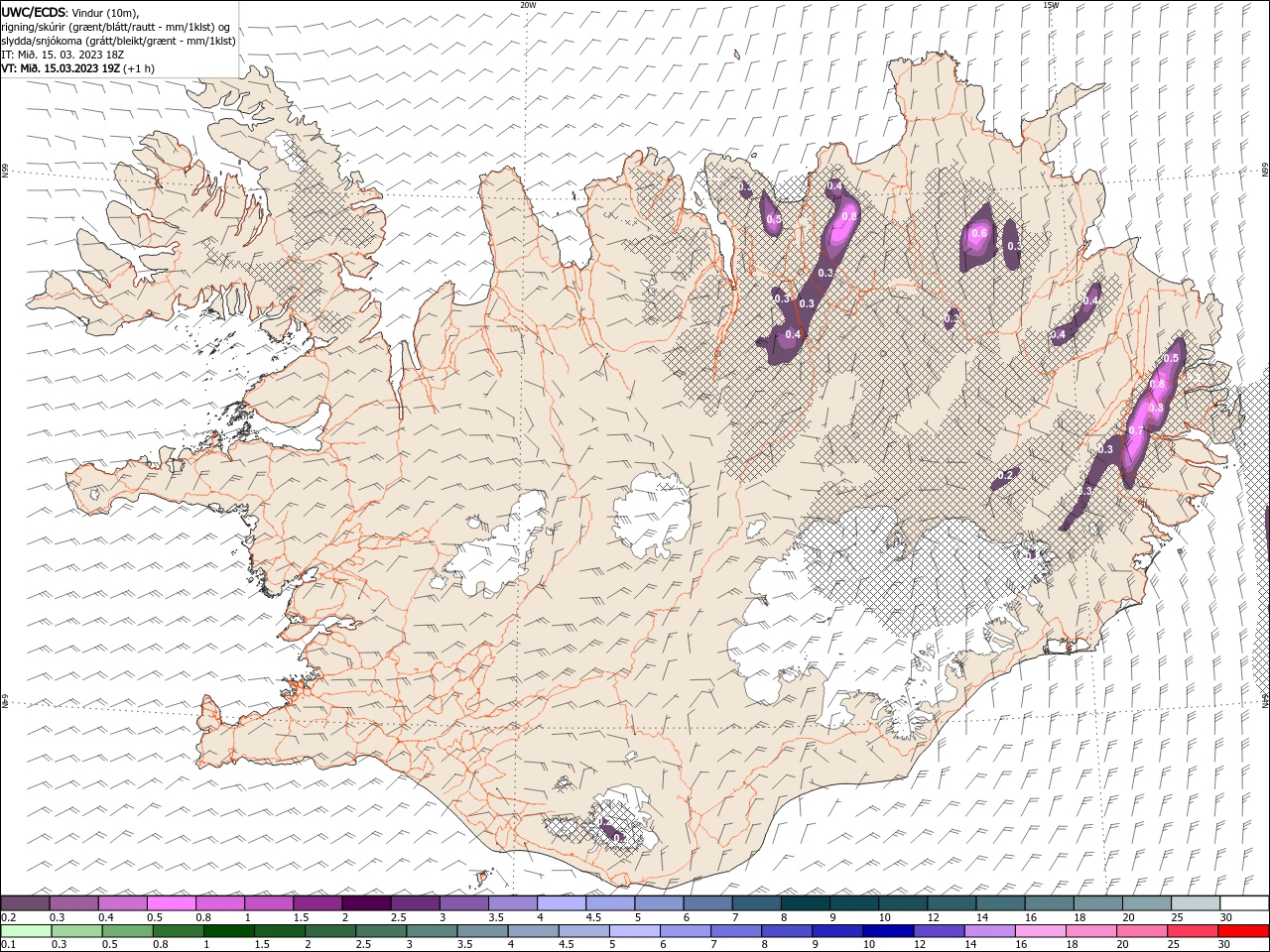Pick the deep navy swatch labeled 10, rain legend
The image size is (1270, 952).
click(888, 931)
